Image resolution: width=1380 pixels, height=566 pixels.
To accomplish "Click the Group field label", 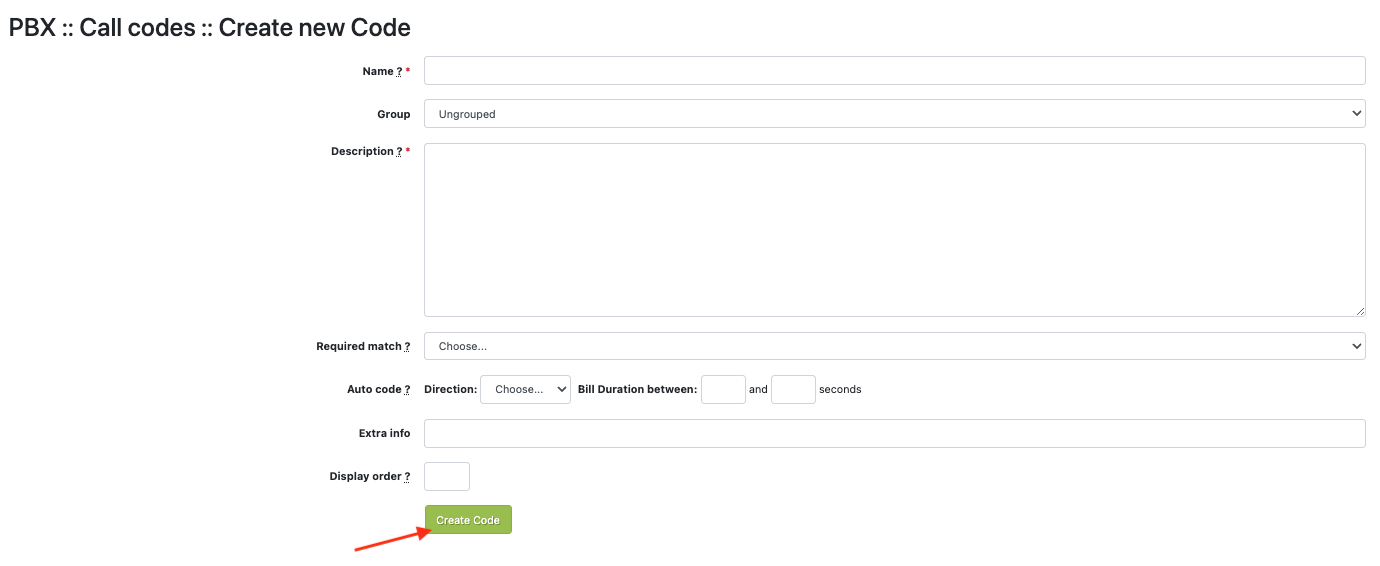I will (393, 115).
